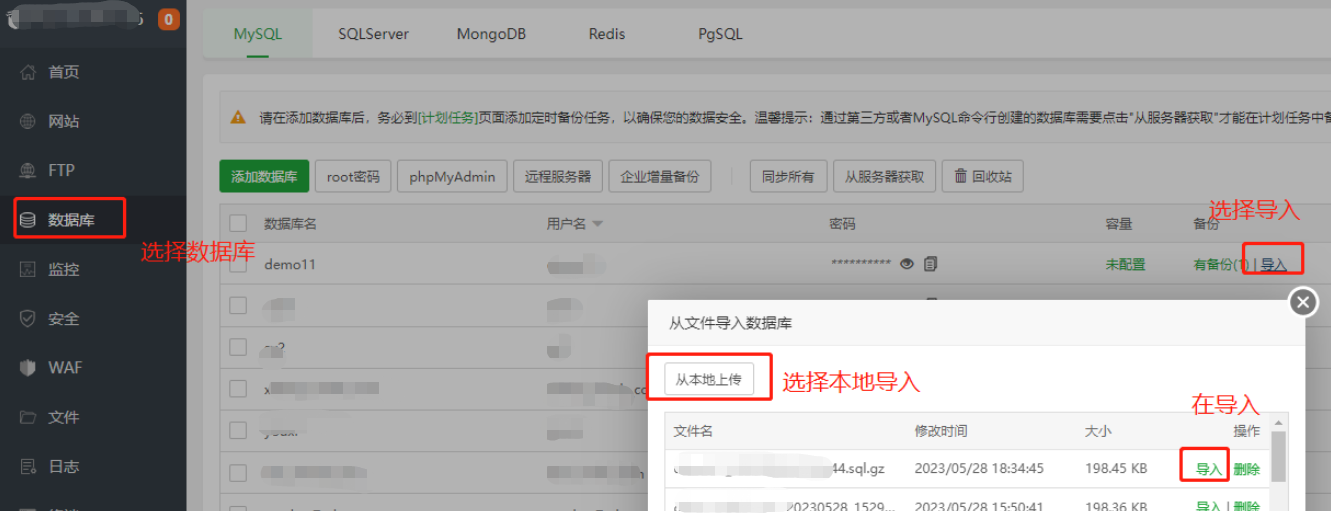This screenshot has height=514, width=1331.
Task: Click the demo11 database name
Action: 290,264
